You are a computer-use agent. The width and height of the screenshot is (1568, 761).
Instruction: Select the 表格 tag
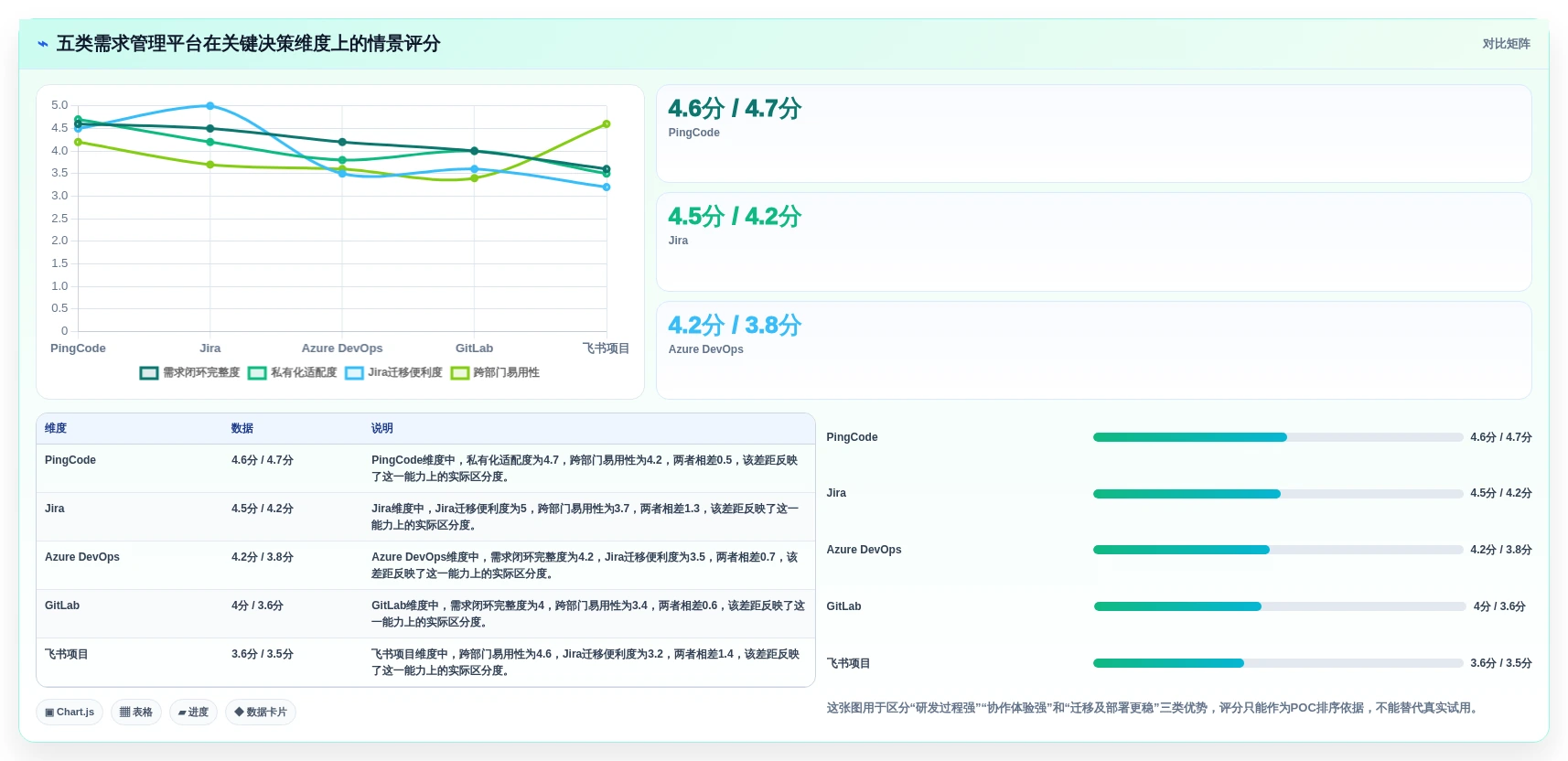(136, 712)
